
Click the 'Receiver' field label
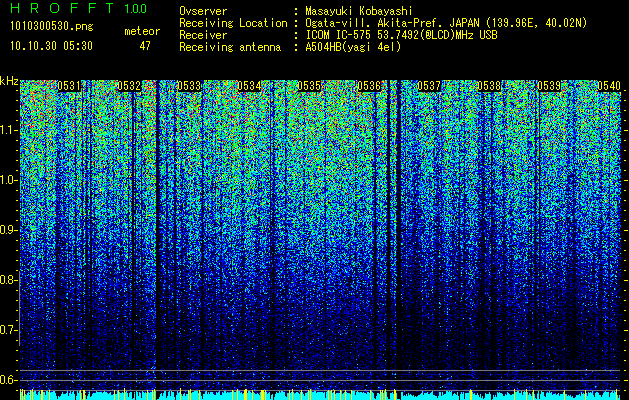click(203, 35)
